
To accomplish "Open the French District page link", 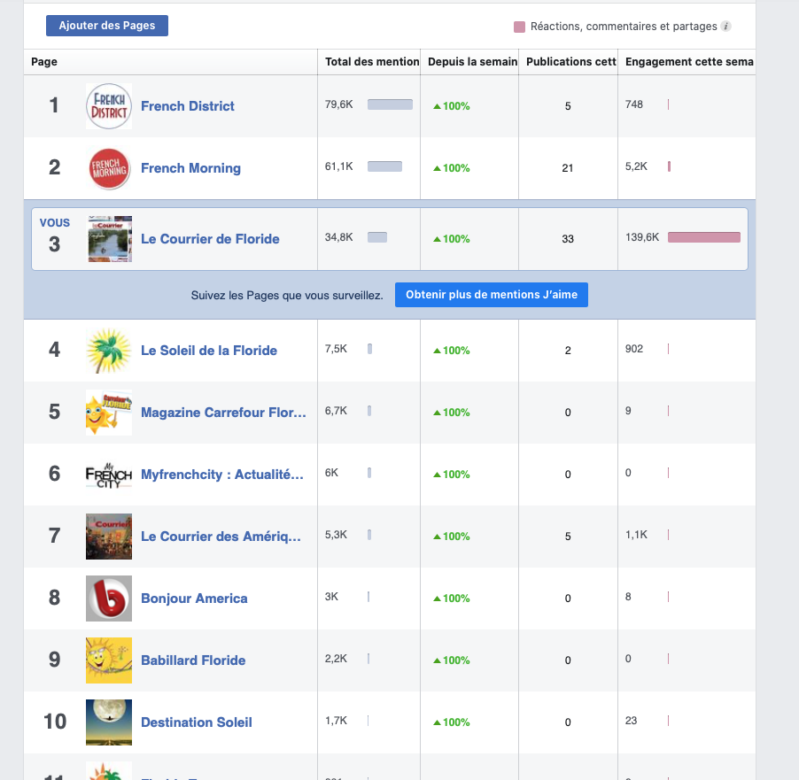I will 187,106.
